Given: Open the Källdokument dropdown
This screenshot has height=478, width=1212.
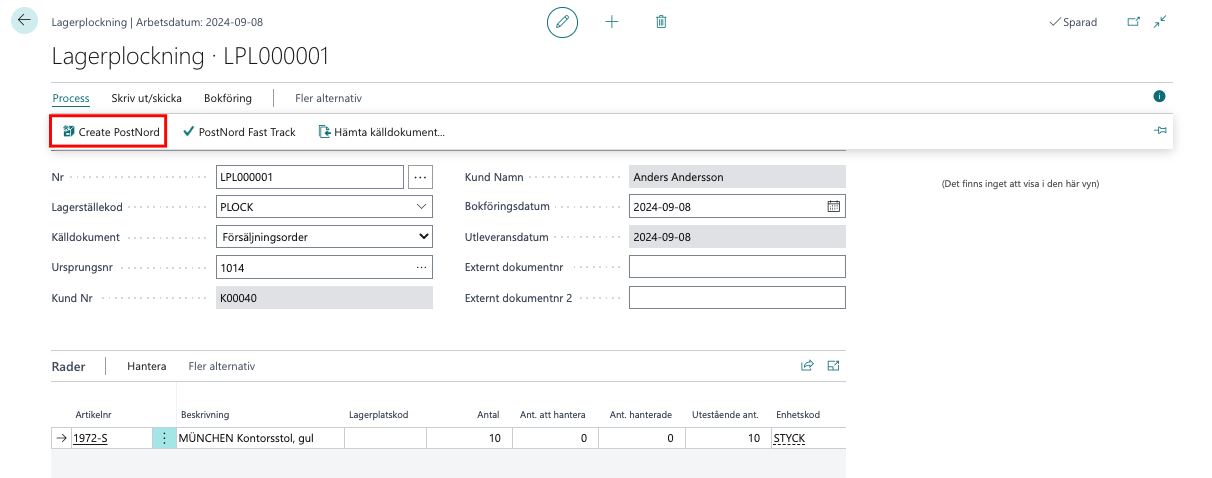Looking at the screenshot, I should pyautogui.click(x=424, y=237).
